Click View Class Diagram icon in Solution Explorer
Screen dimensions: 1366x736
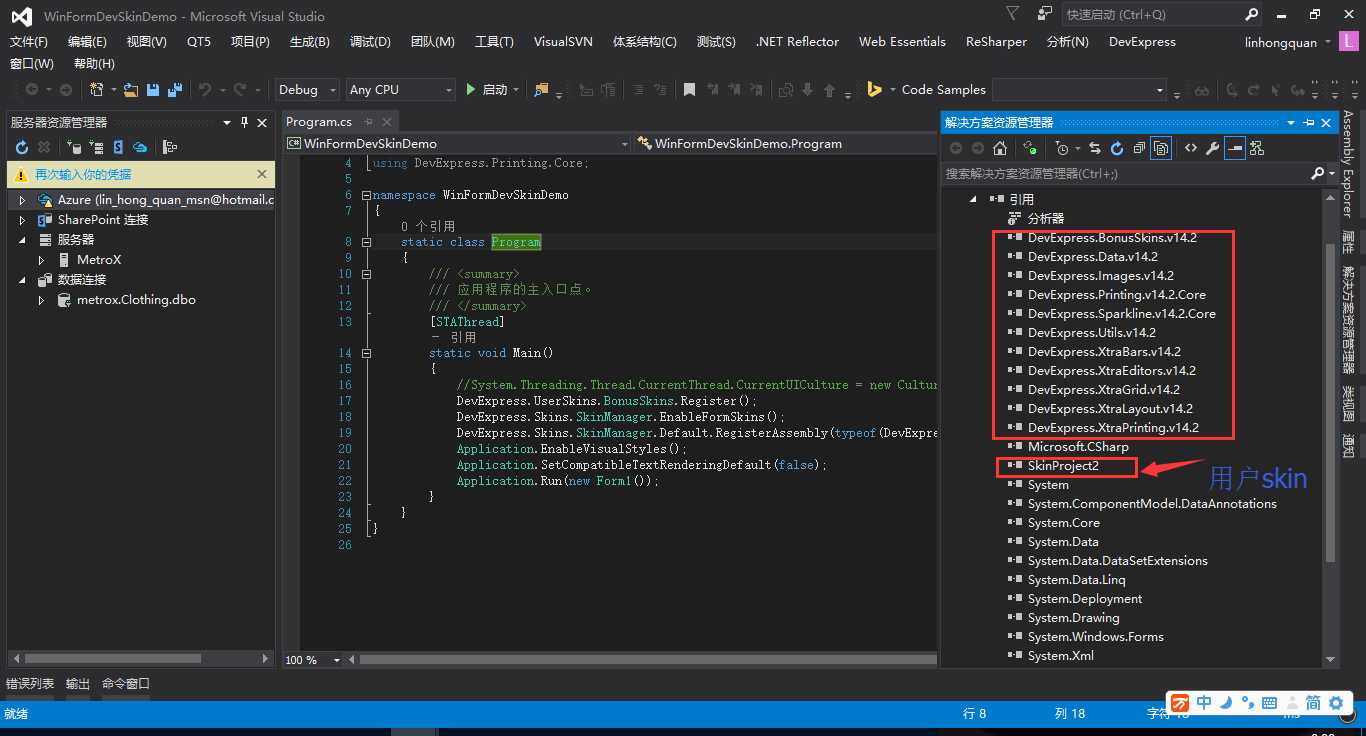pyautogui.click(x=1257, y=148)
